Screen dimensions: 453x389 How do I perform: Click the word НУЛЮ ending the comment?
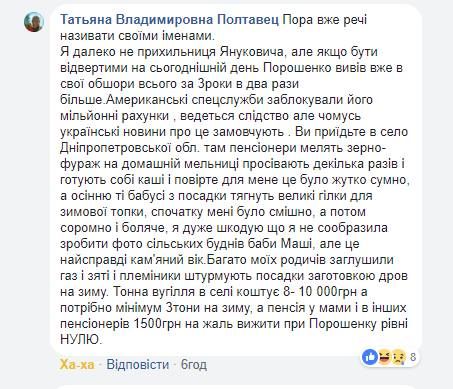[80, 340]
